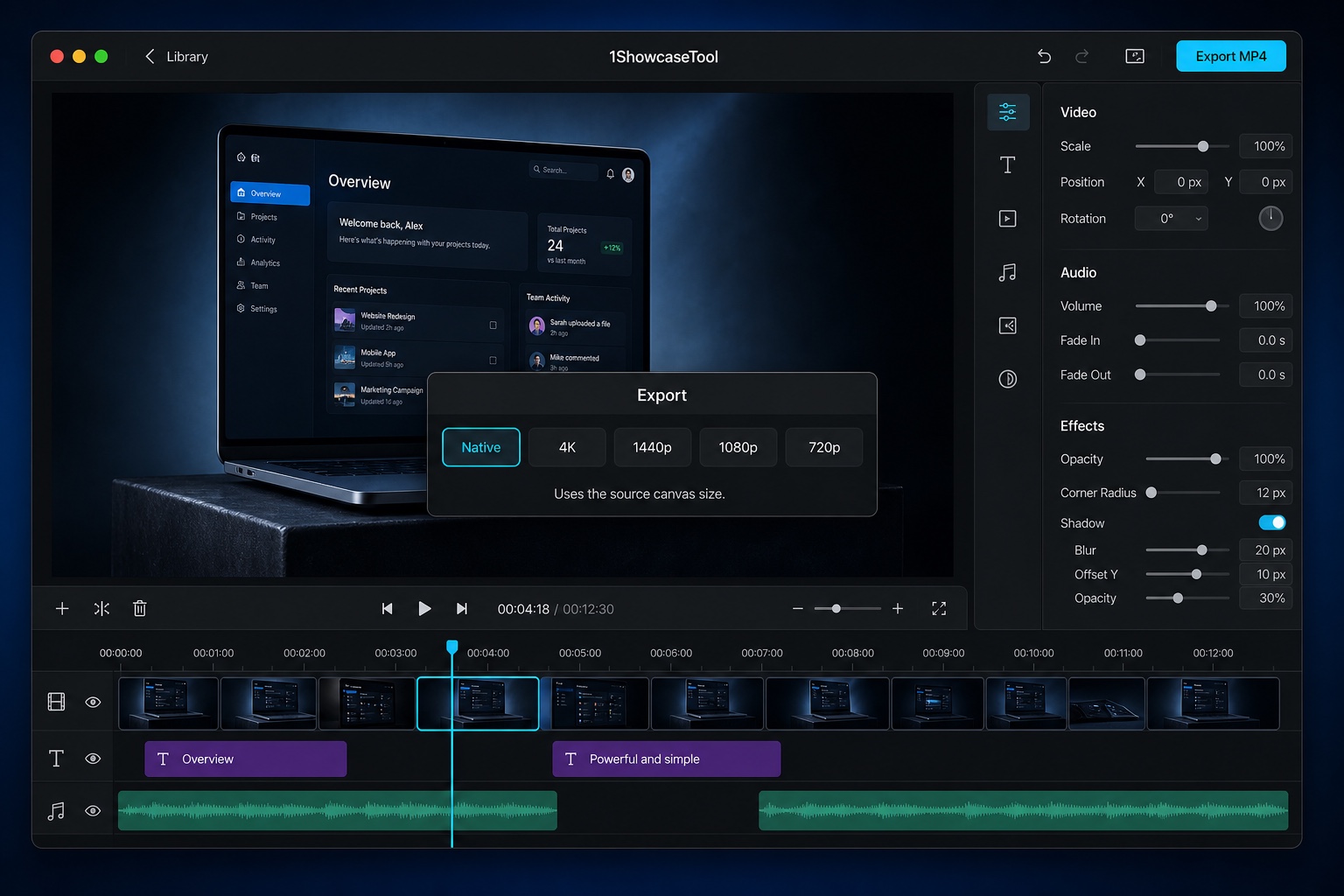
Task: Click the undo arrow icon
Action: pos(1044,56)
